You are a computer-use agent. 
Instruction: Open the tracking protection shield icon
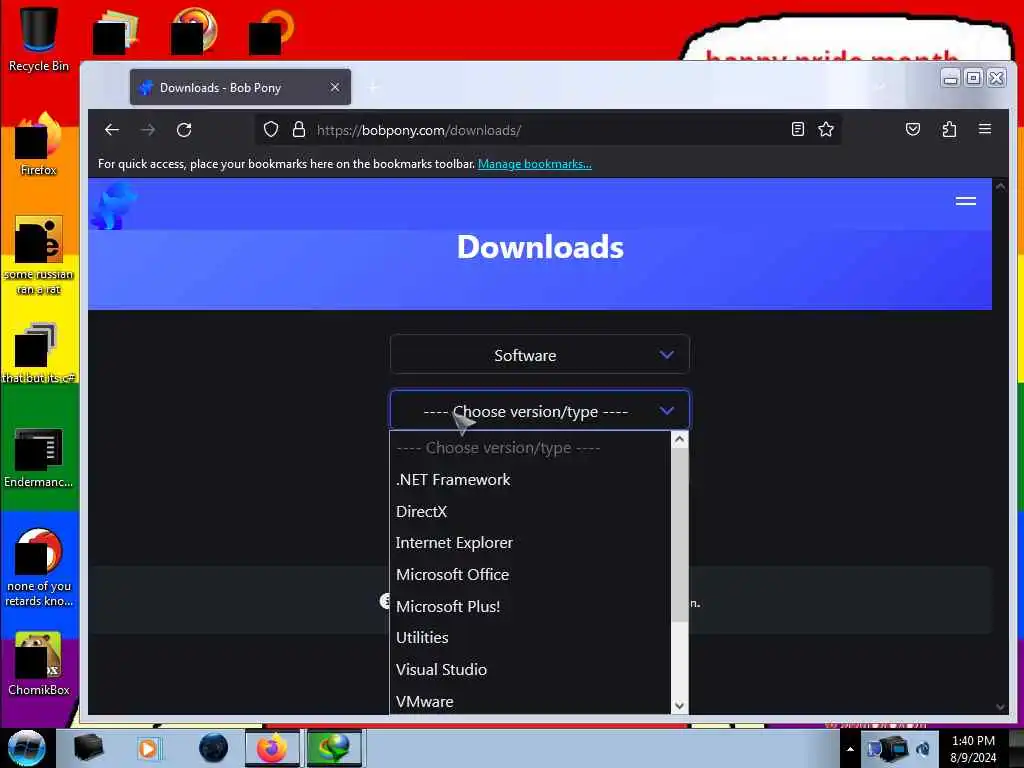click(x=271, y=129)
